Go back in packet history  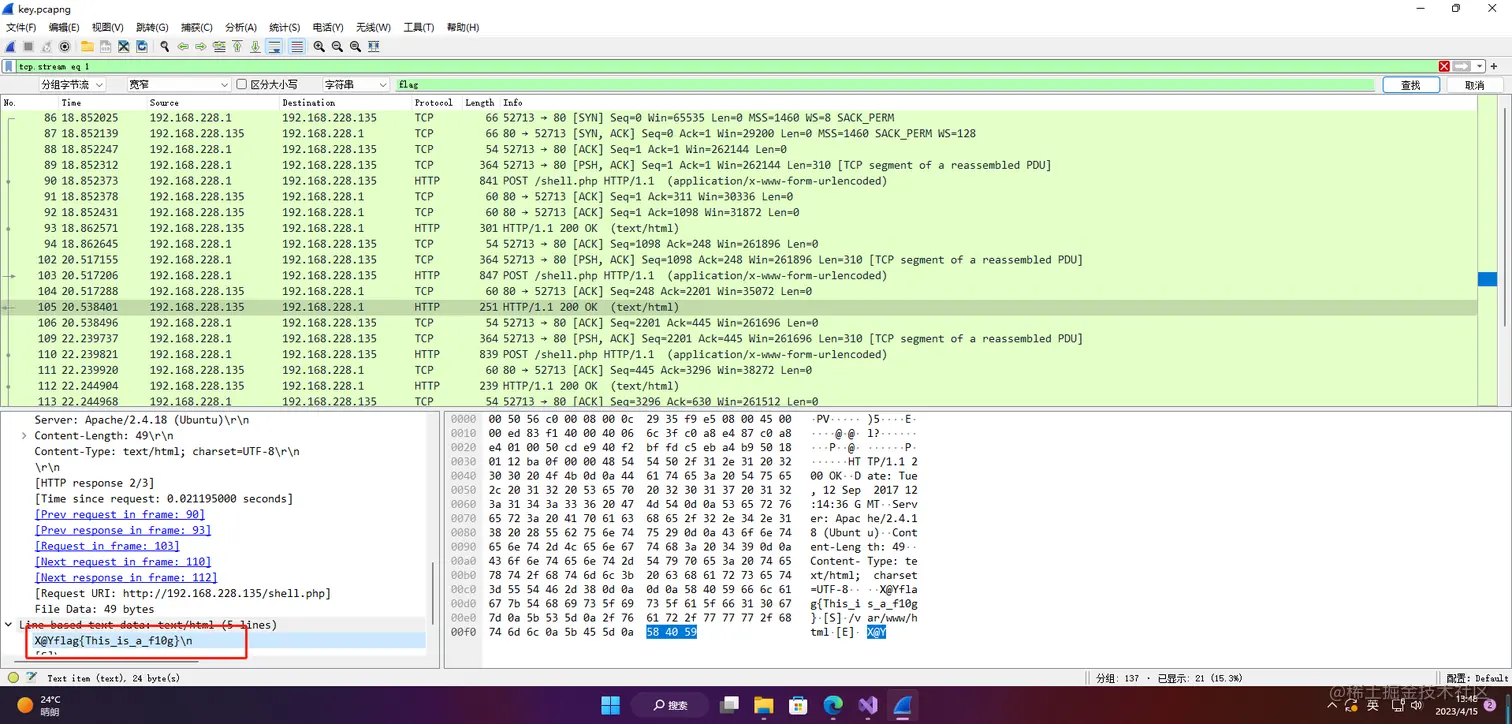183,46
